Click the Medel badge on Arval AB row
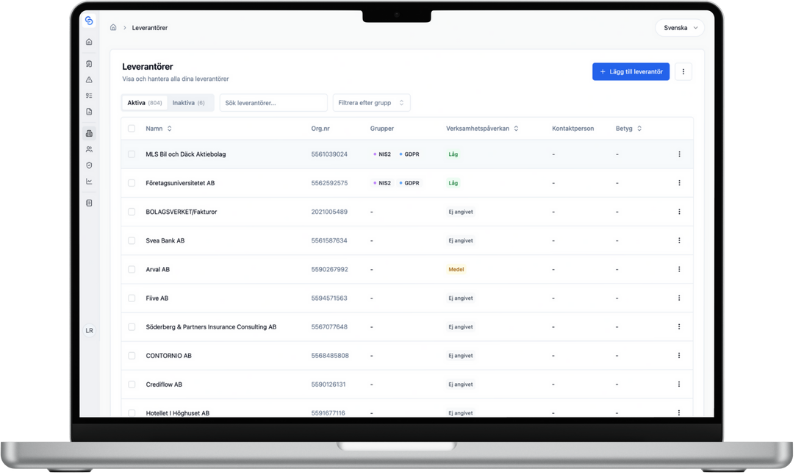The image size is (794, 473). click(x=456, y=269)
